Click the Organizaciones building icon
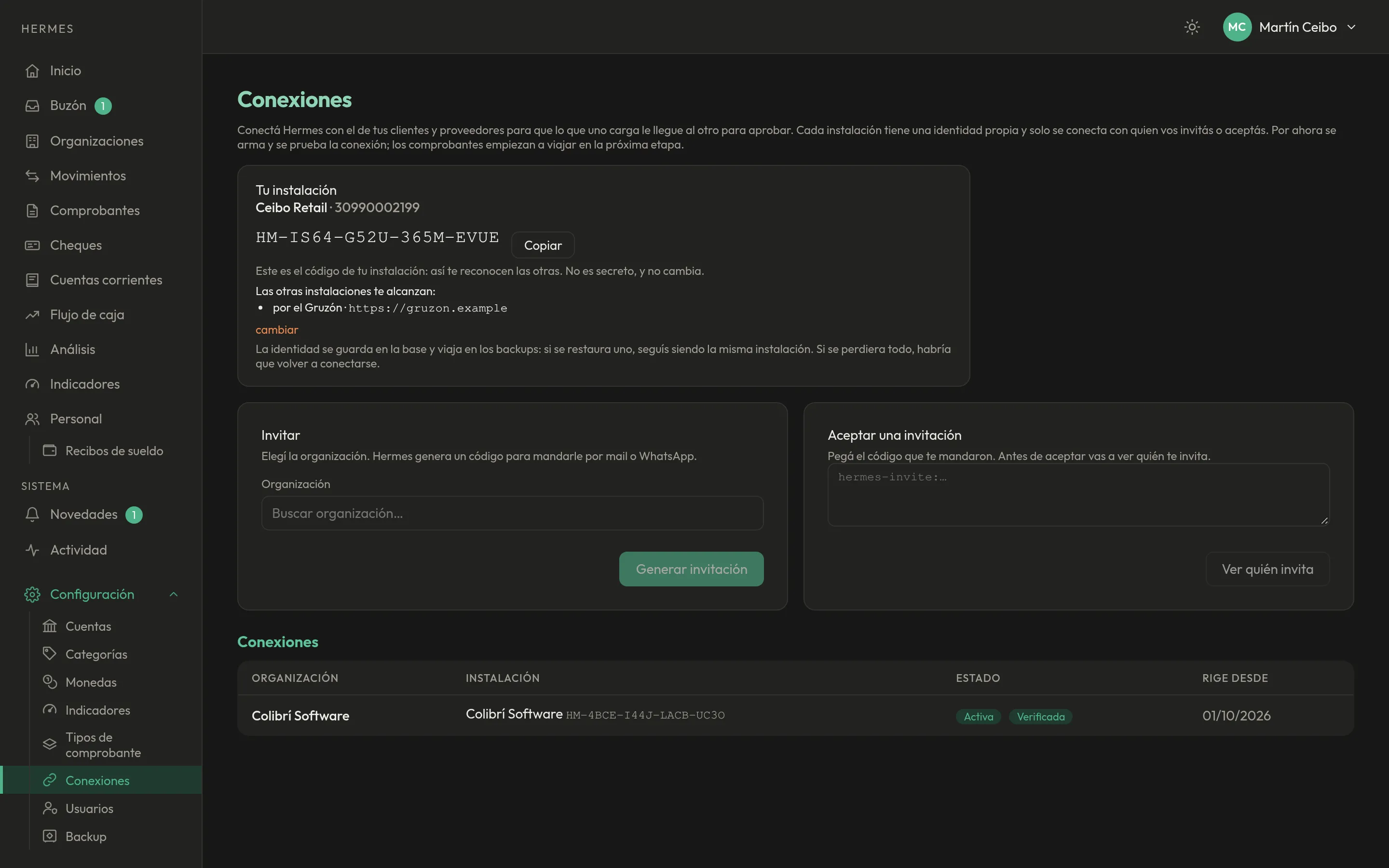 point(32,141)
